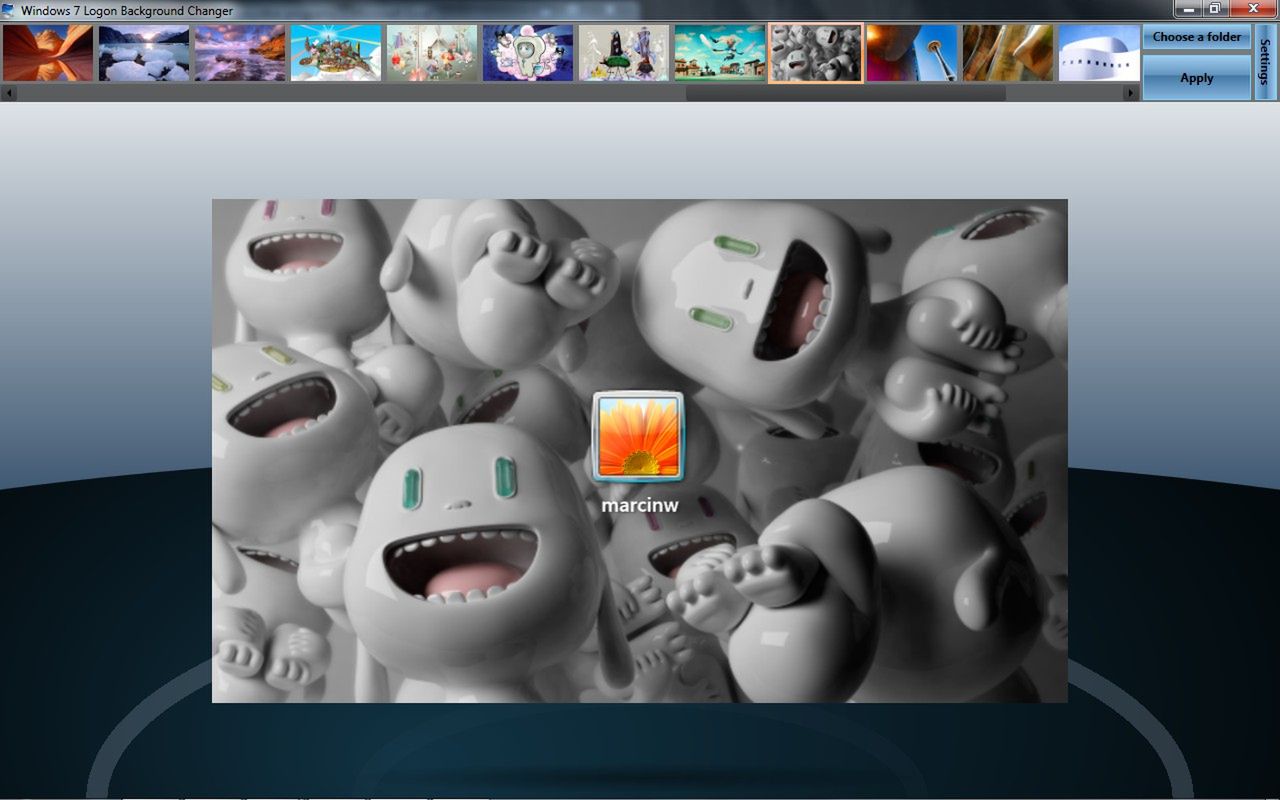Choose the blue ghost character thumbnail

pos(528,53)
